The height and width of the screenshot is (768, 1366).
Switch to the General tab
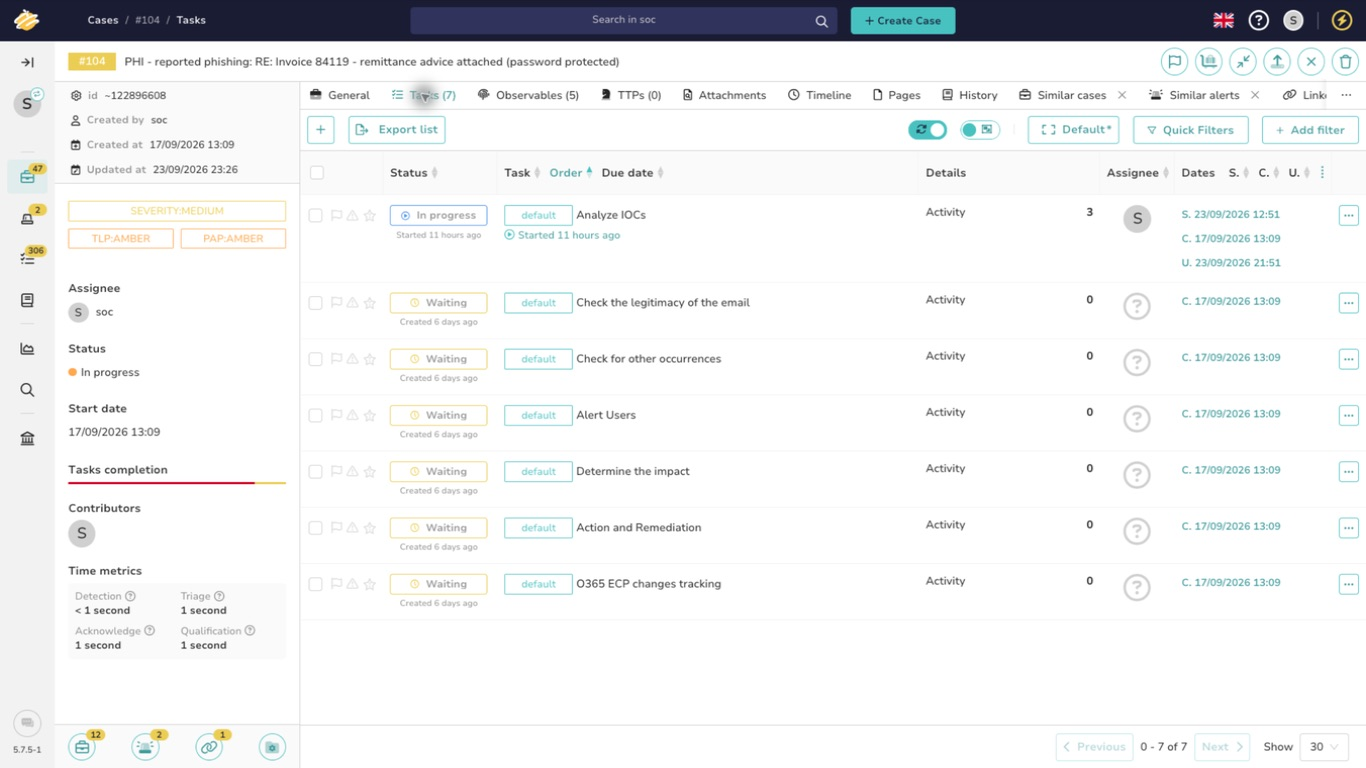pos(340,95)
